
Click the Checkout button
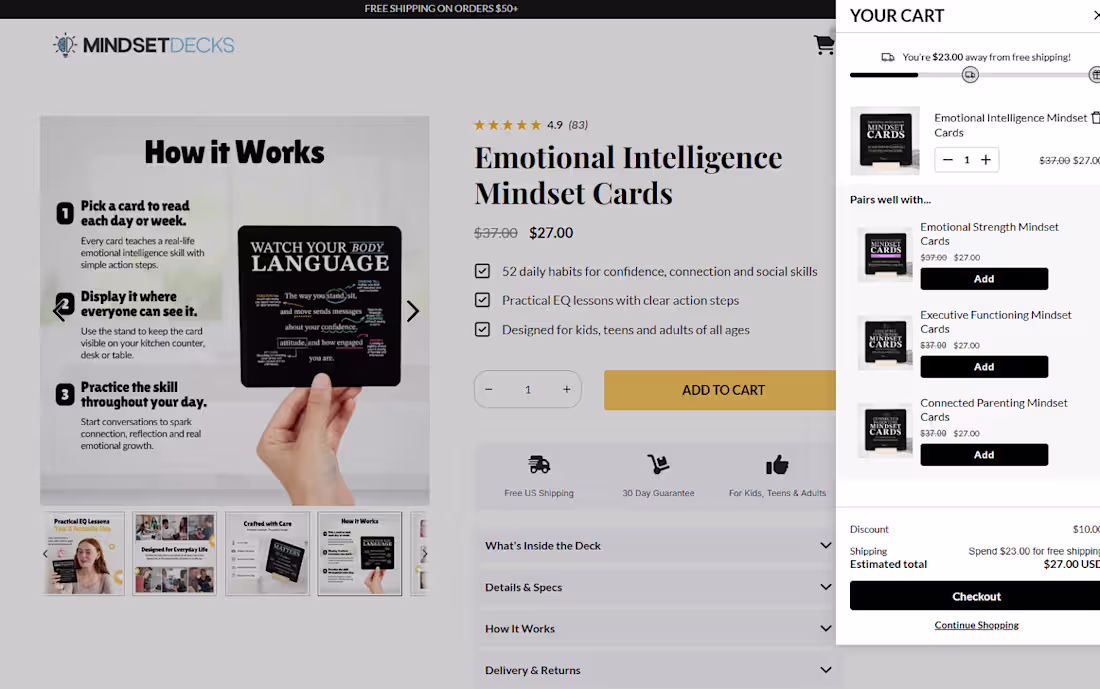click(x=976, y=596)
